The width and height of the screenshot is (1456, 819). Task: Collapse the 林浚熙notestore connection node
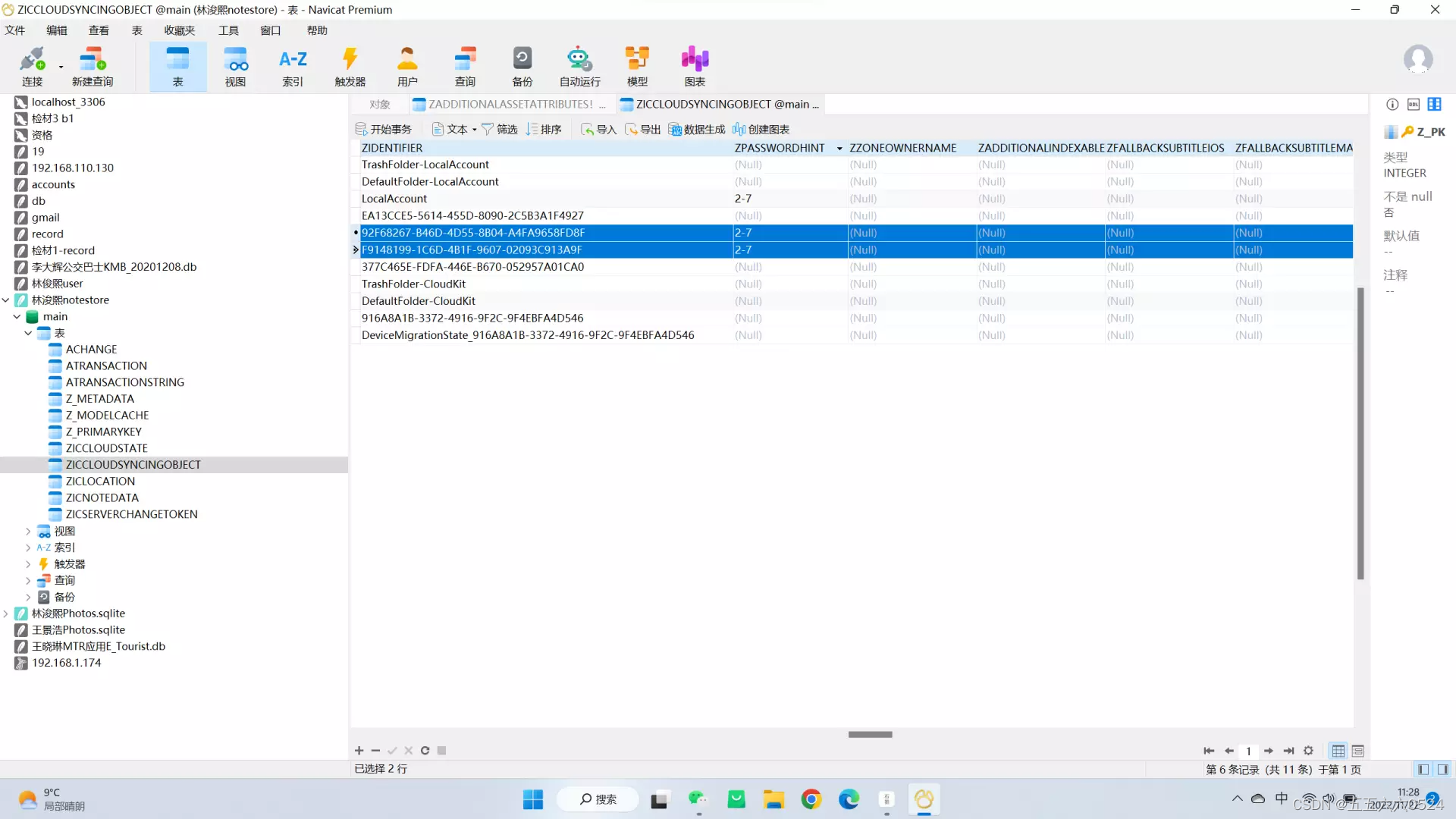click(x=6, y=300)
